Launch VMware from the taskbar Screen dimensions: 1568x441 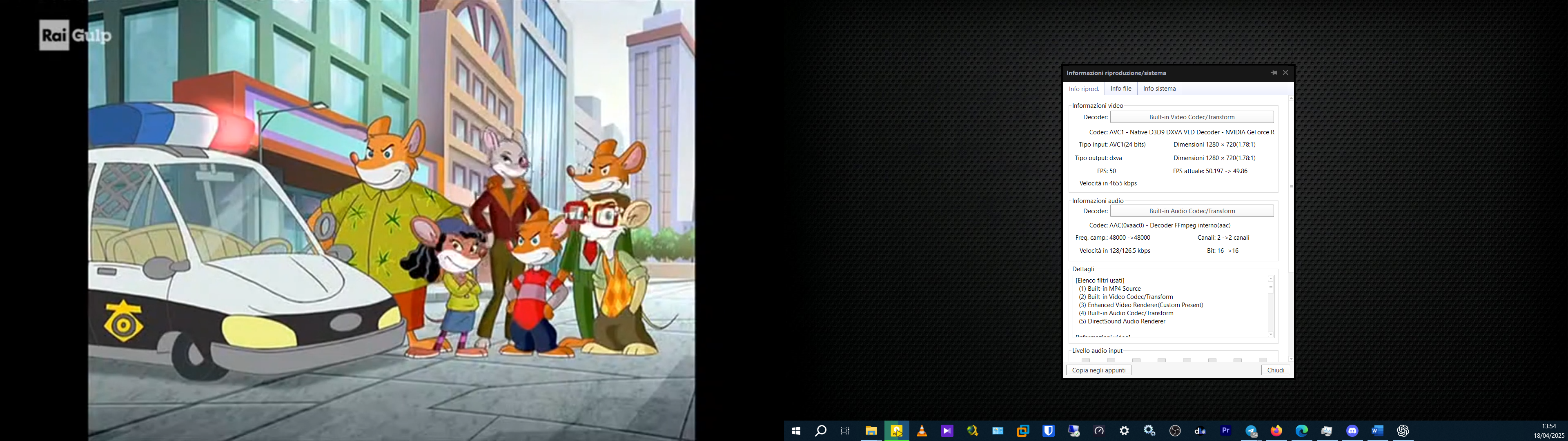[x=1023, y=431]
